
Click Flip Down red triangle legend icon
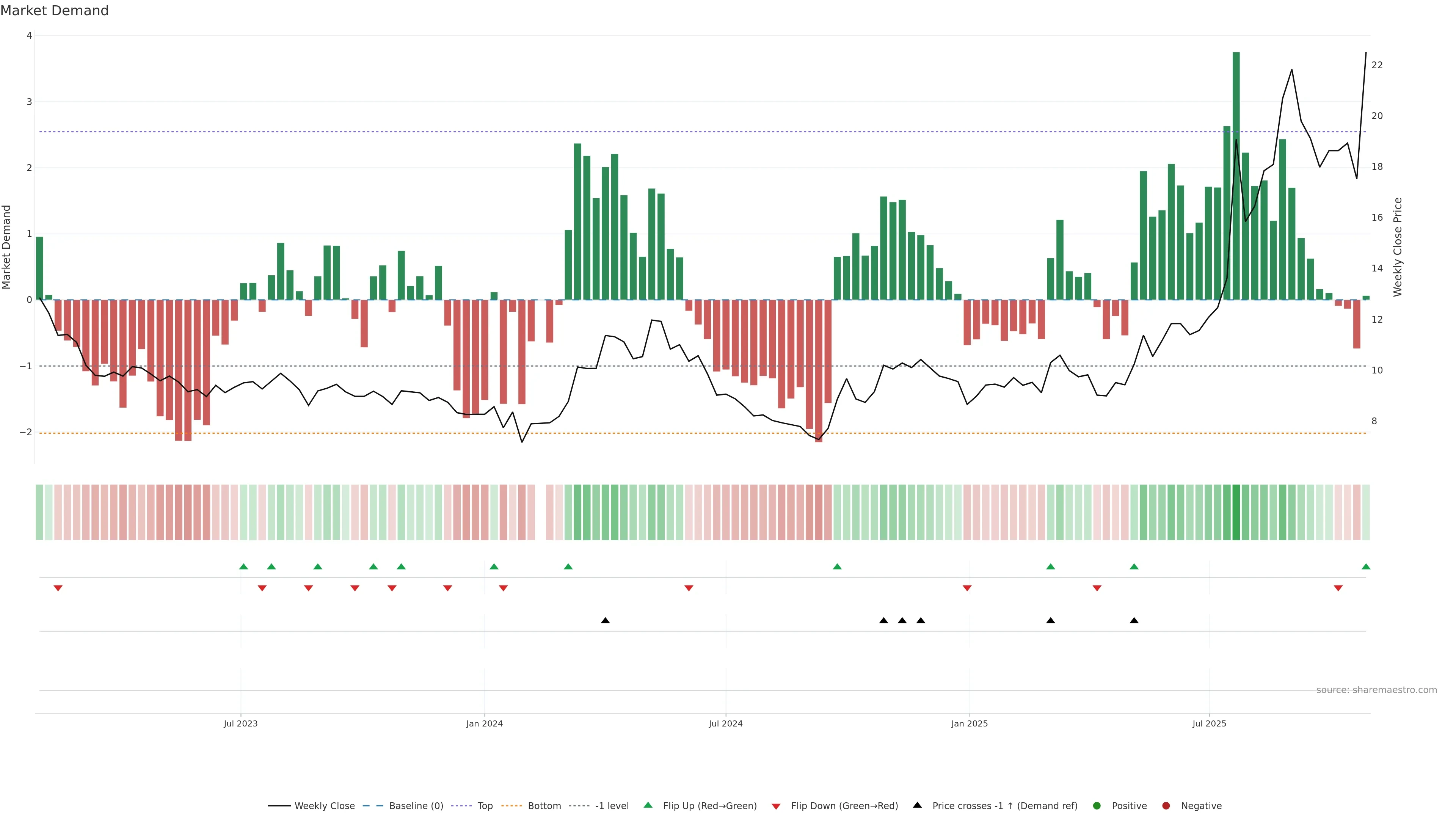pos(776,806)
